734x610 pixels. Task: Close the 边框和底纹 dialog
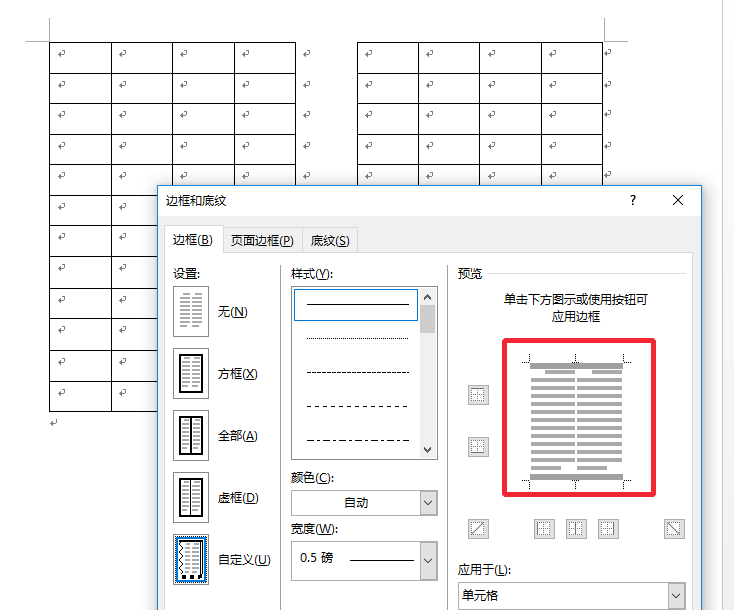(677, 200)
